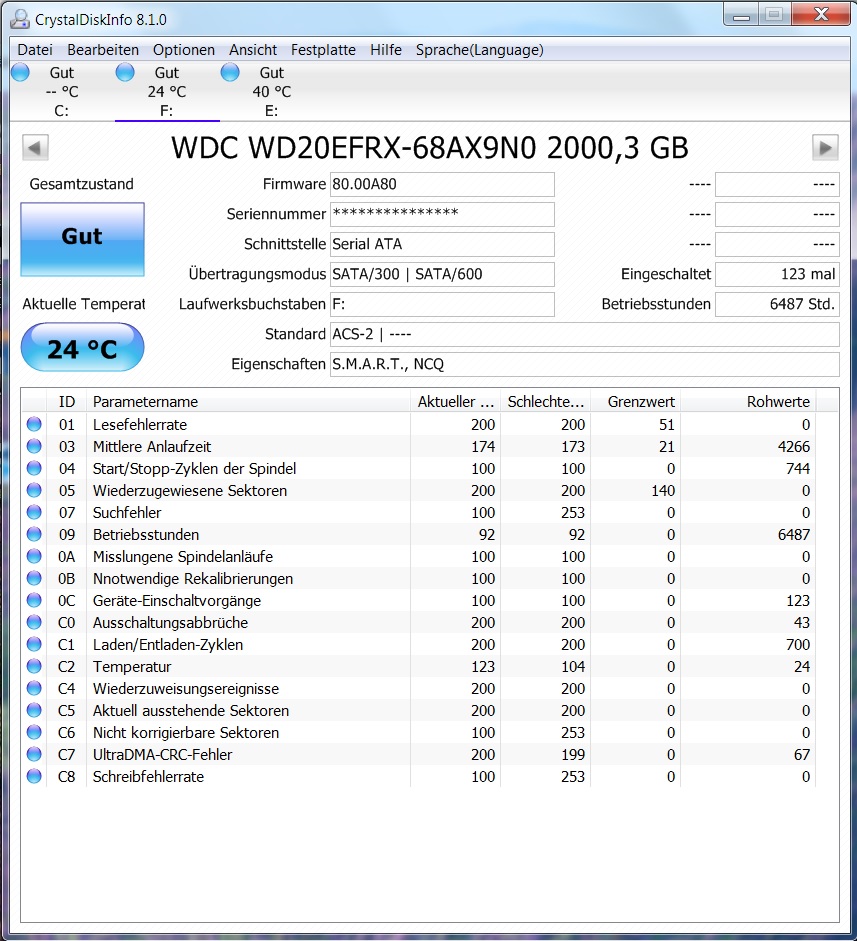Image resolution: width=857 pixels, height=941 pixels.
Task: Click the Firmware field showing 80.00A80
Action: coord(442,184)
